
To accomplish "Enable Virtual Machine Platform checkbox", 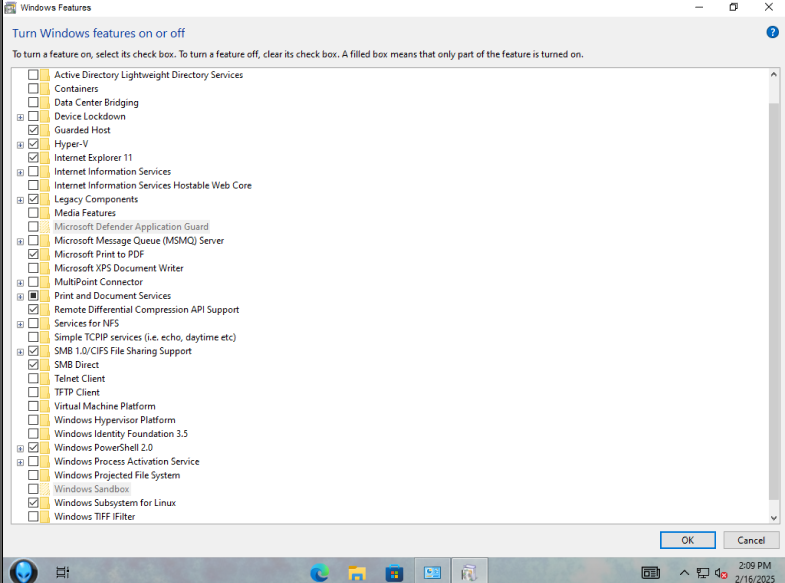I will 33,406.
